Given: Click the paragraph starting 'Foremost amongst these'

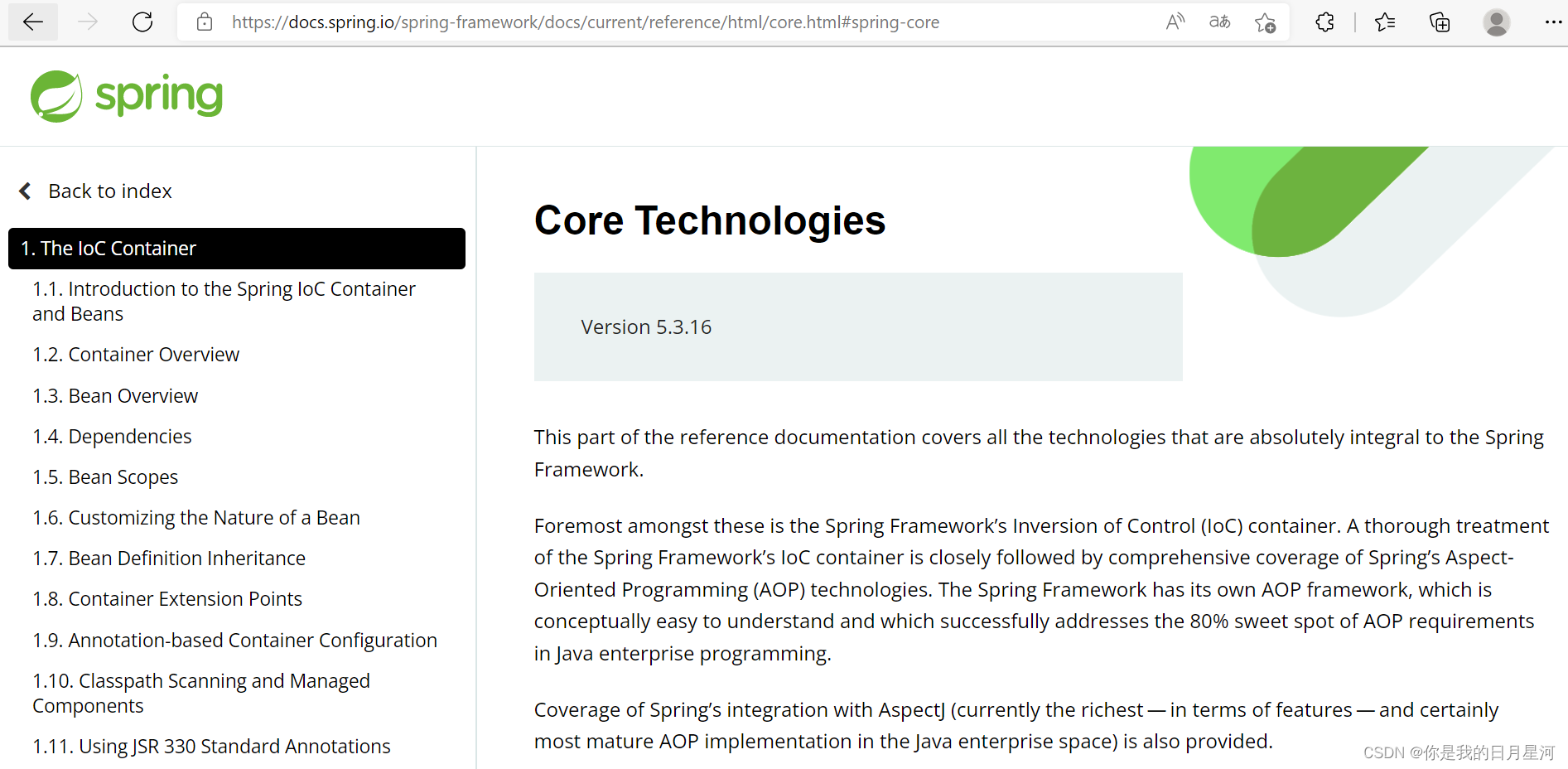Looking at the screenshot, I should coord(1041,589).
